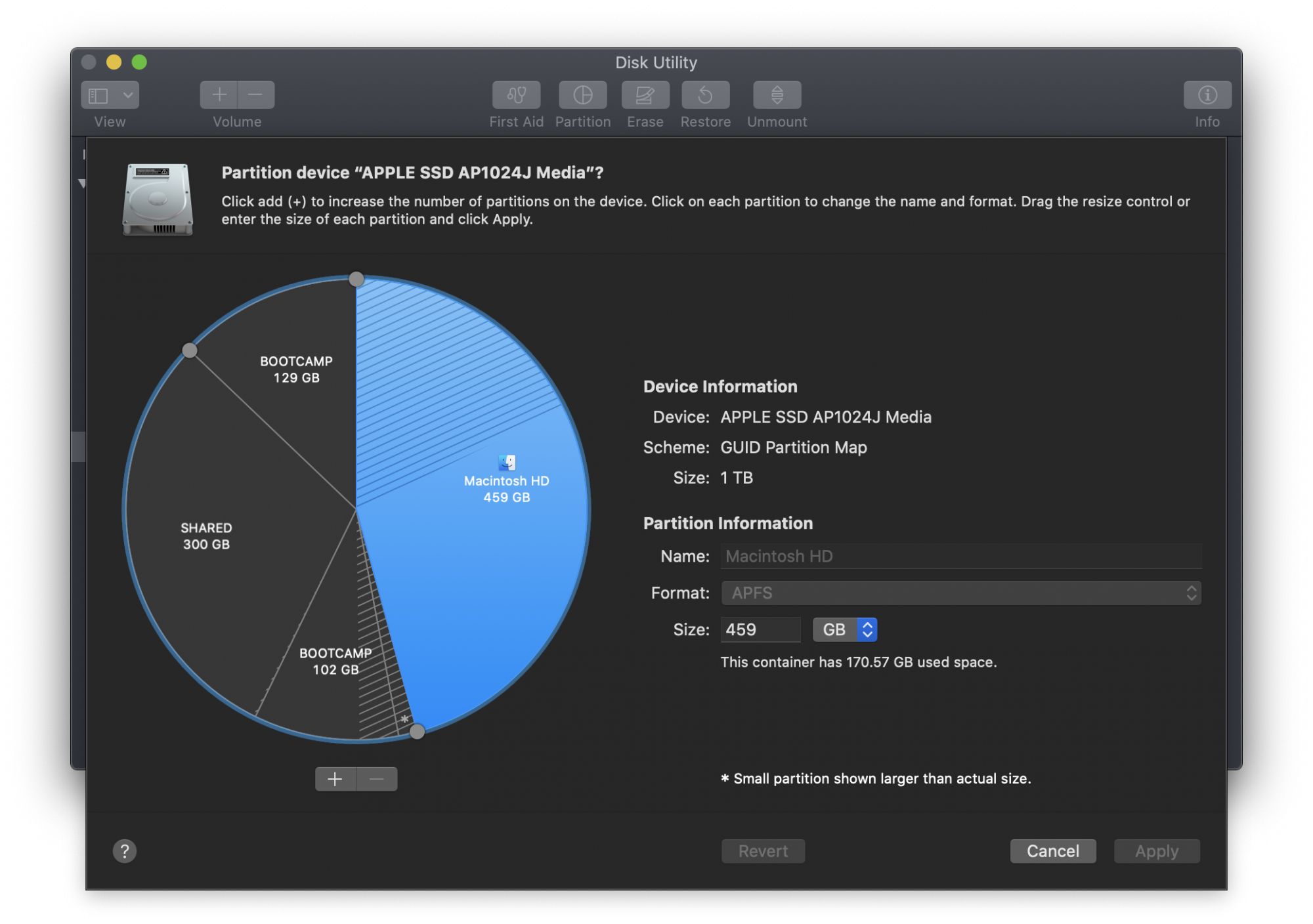
Task: Click the partition Size input field
Action: 760,630
